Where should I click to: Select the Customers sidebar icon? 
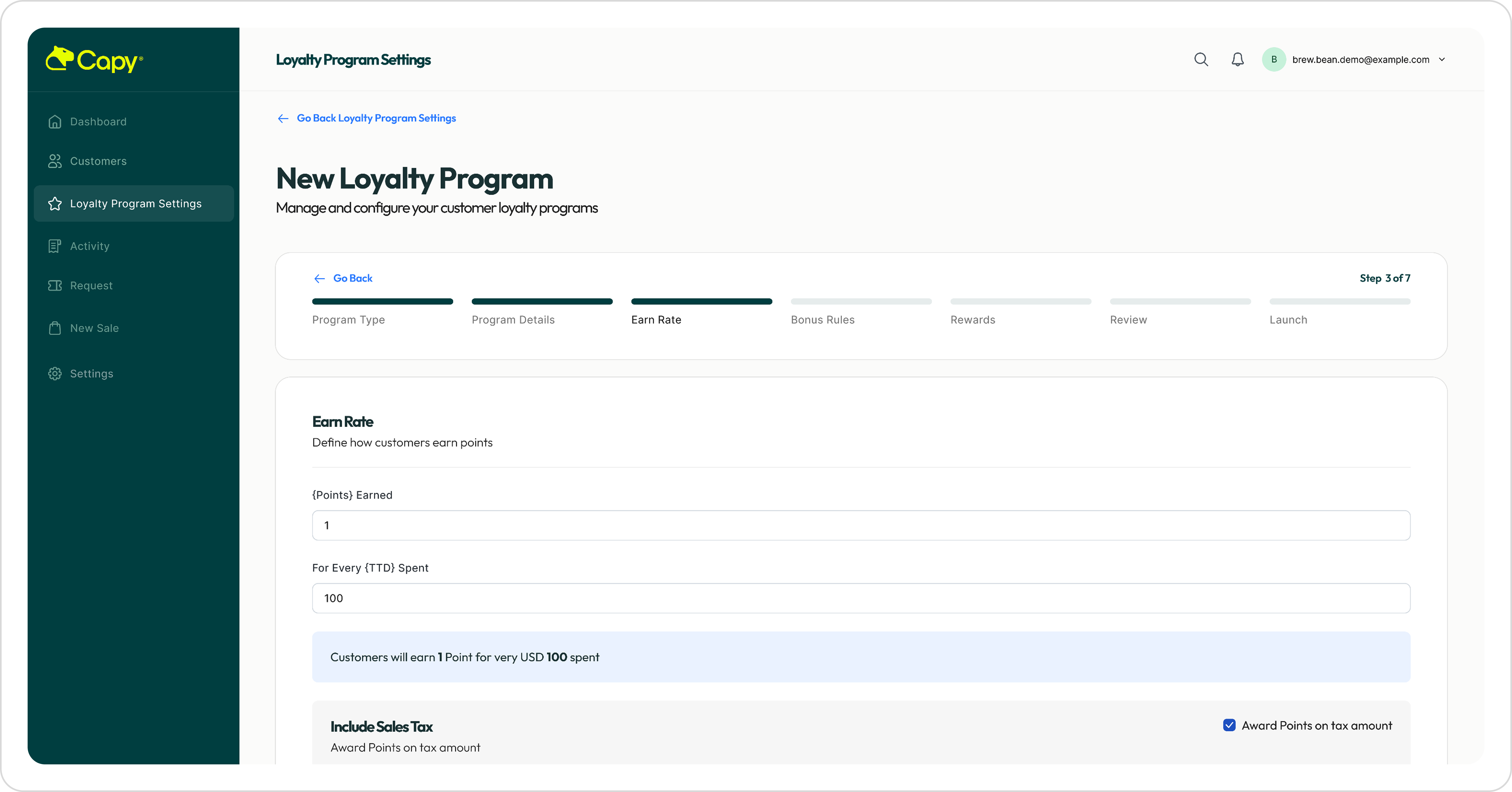click(55, 161)
